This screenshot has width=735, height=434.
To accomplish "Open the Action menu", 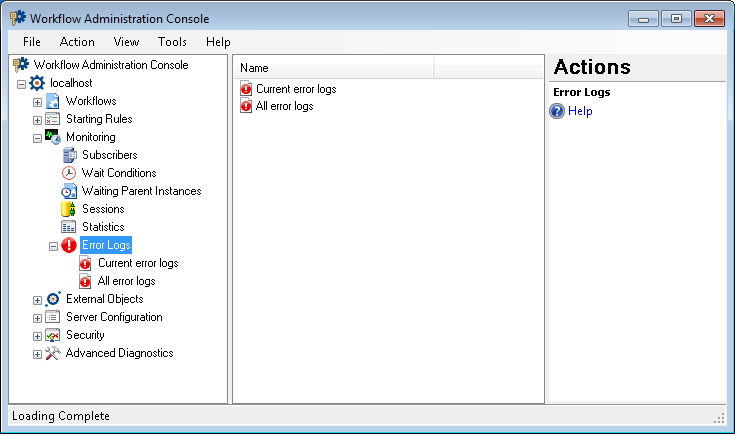I will 77,42.
